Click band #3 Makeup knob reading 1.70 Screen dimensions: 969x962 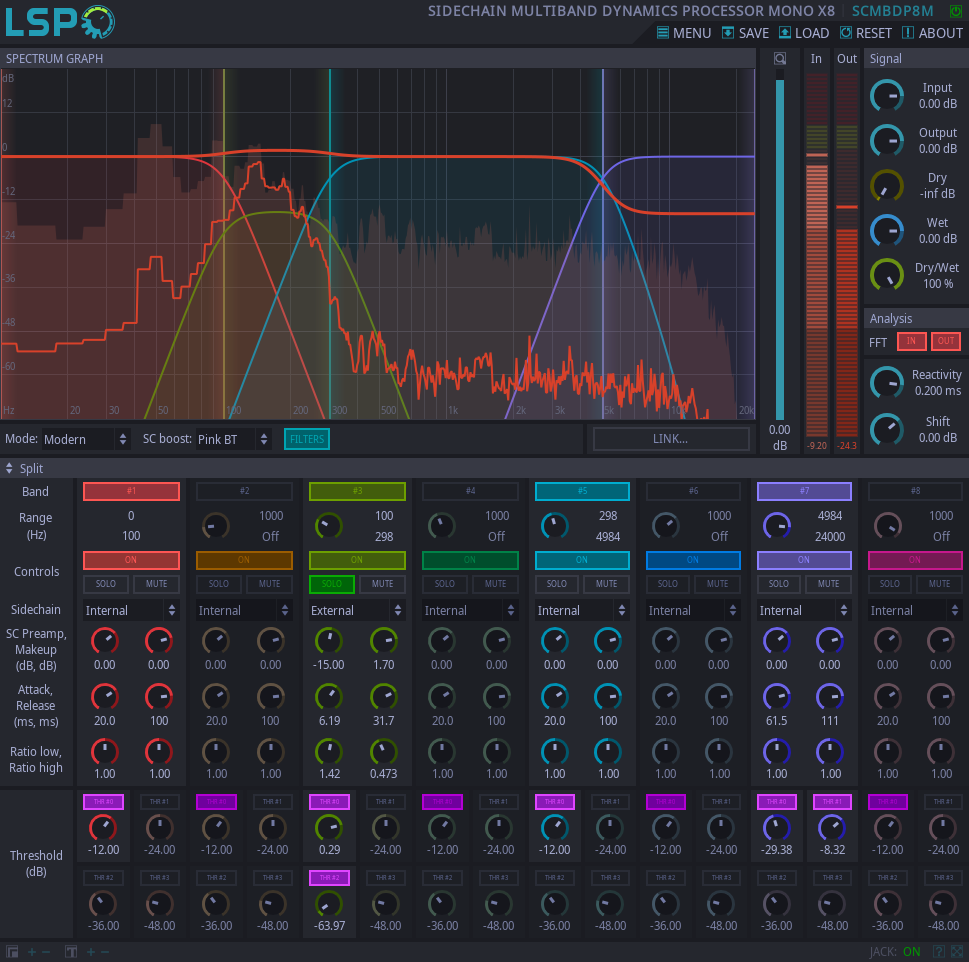click(x=383, y=641)
